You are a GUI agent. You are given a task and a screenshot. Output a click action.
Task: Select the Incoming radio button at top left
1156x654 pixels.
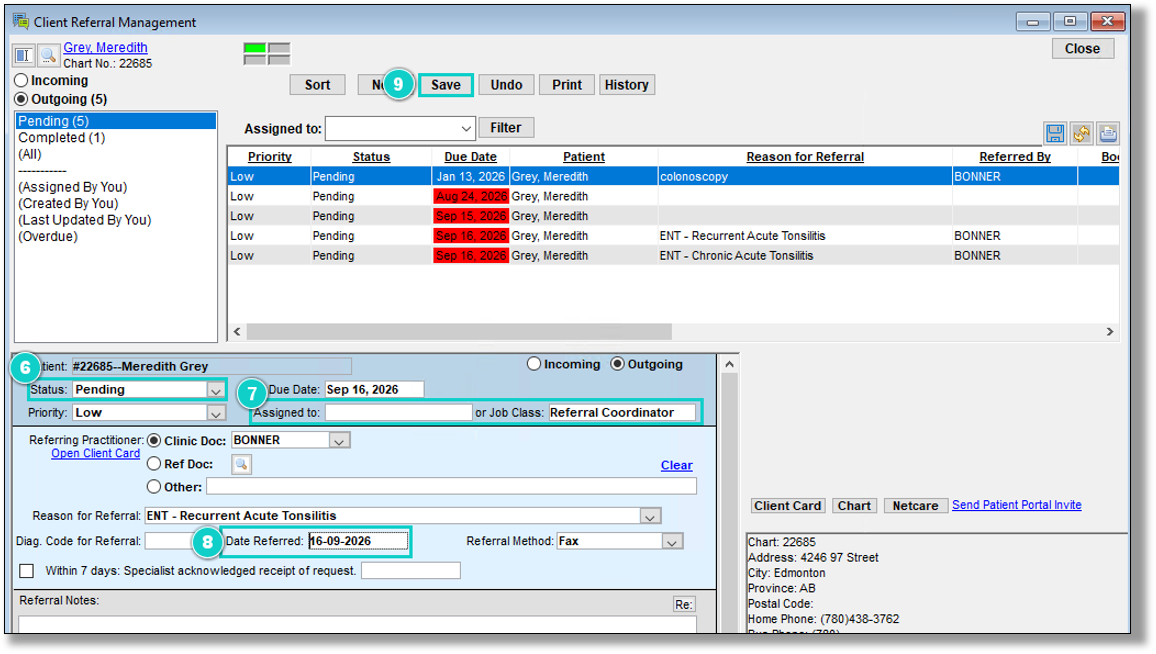[x=21, y=80]
